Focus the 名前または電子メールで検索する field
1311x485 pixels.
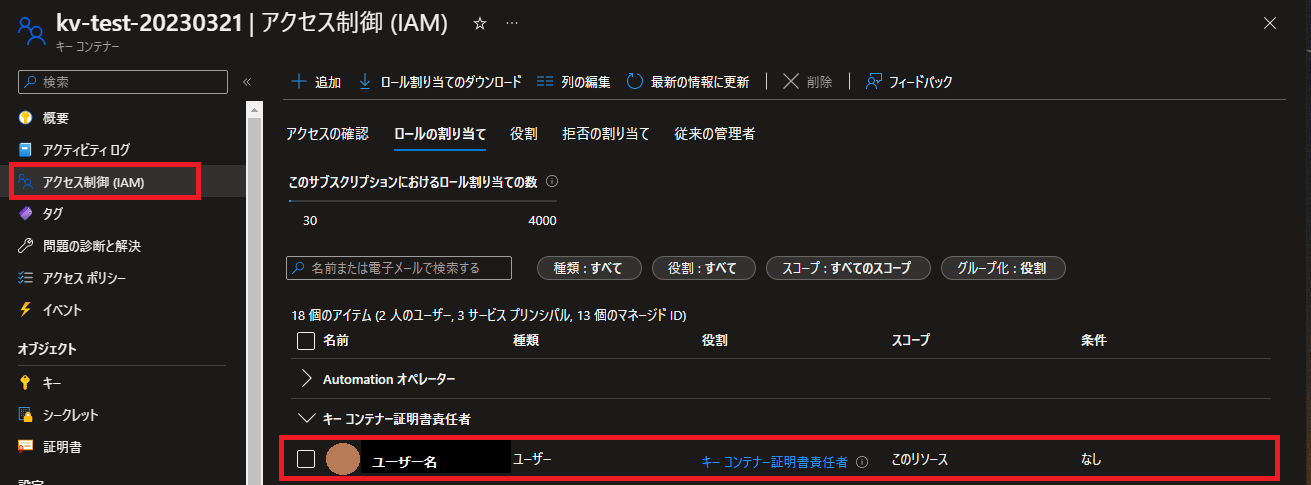[399, 268]
